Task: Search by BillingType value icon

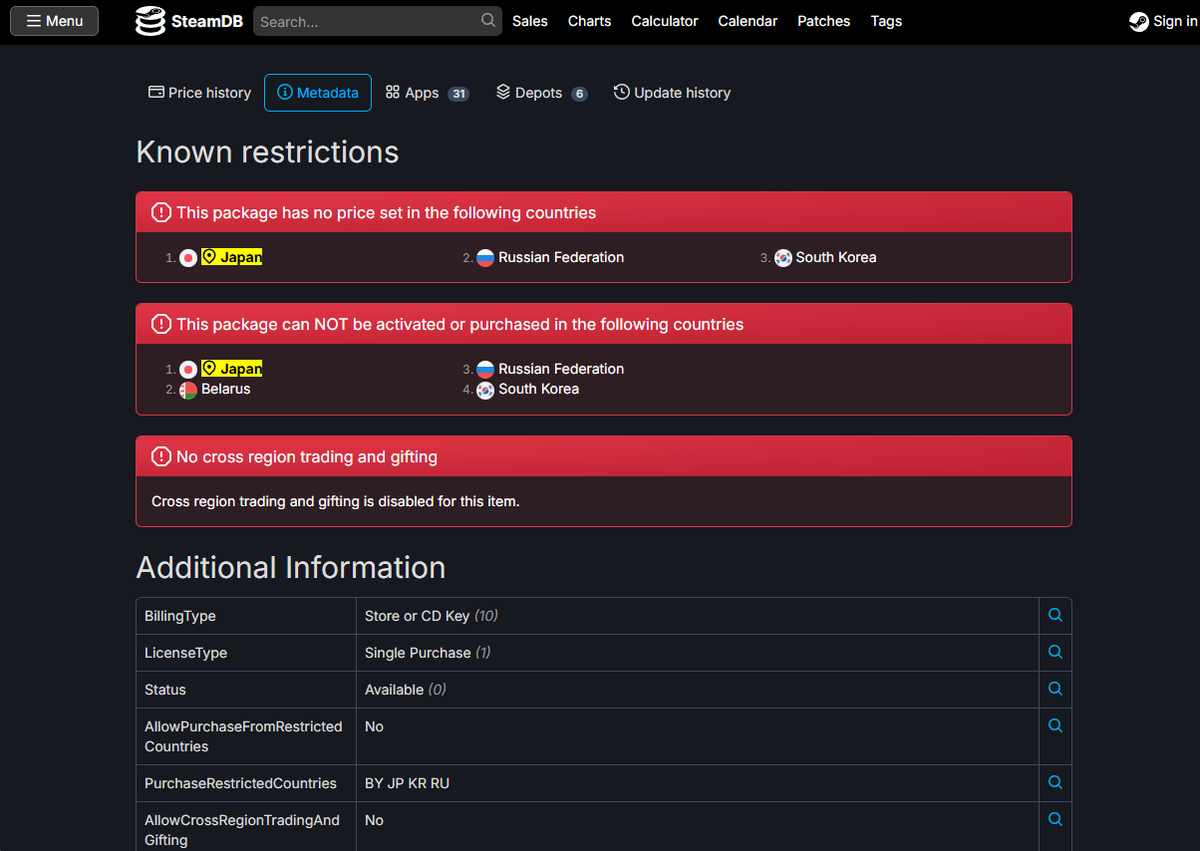Action: pyautogui.click(x=1055, y=615)
